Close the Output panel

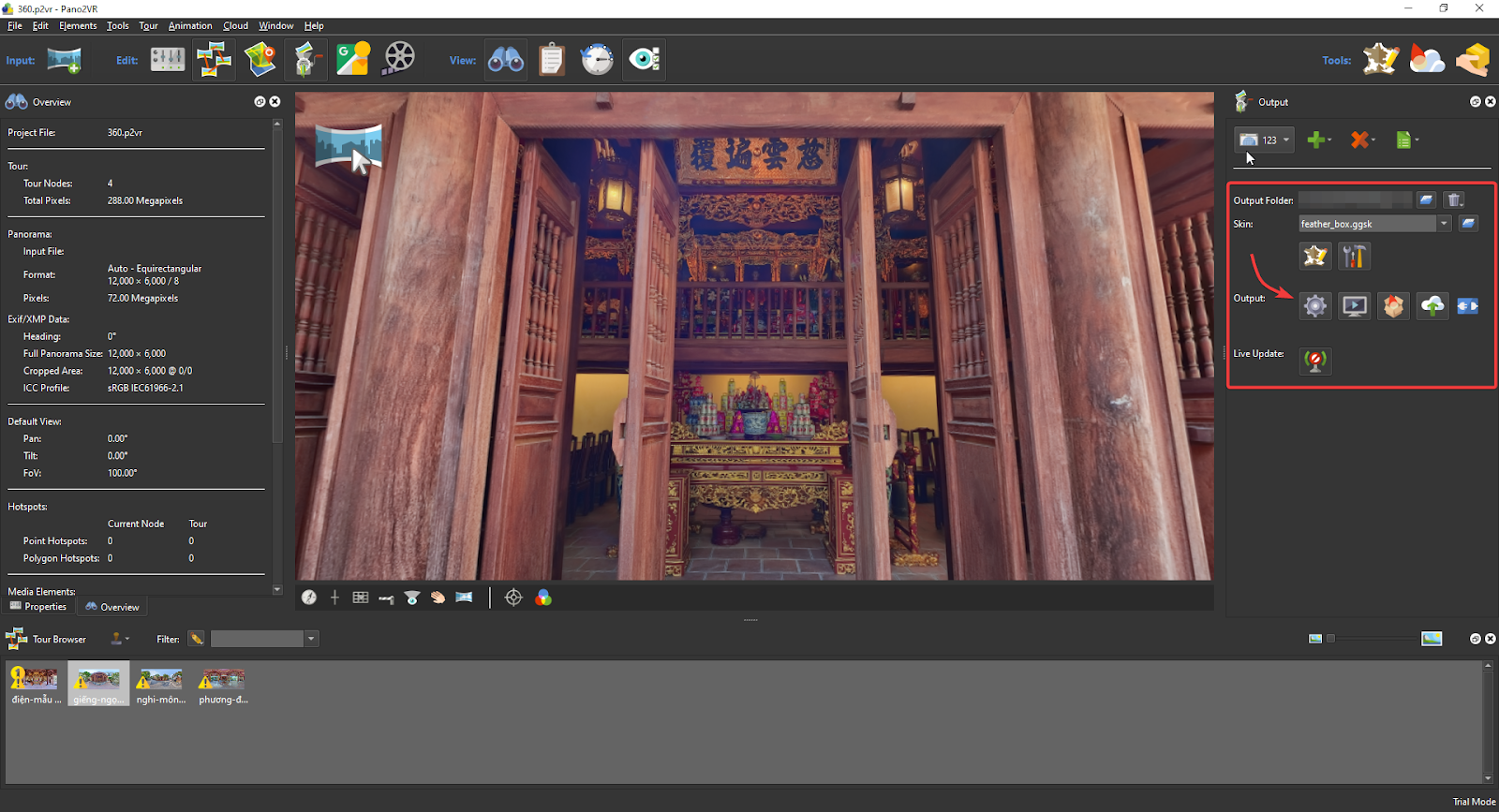tap(1490, 101)
